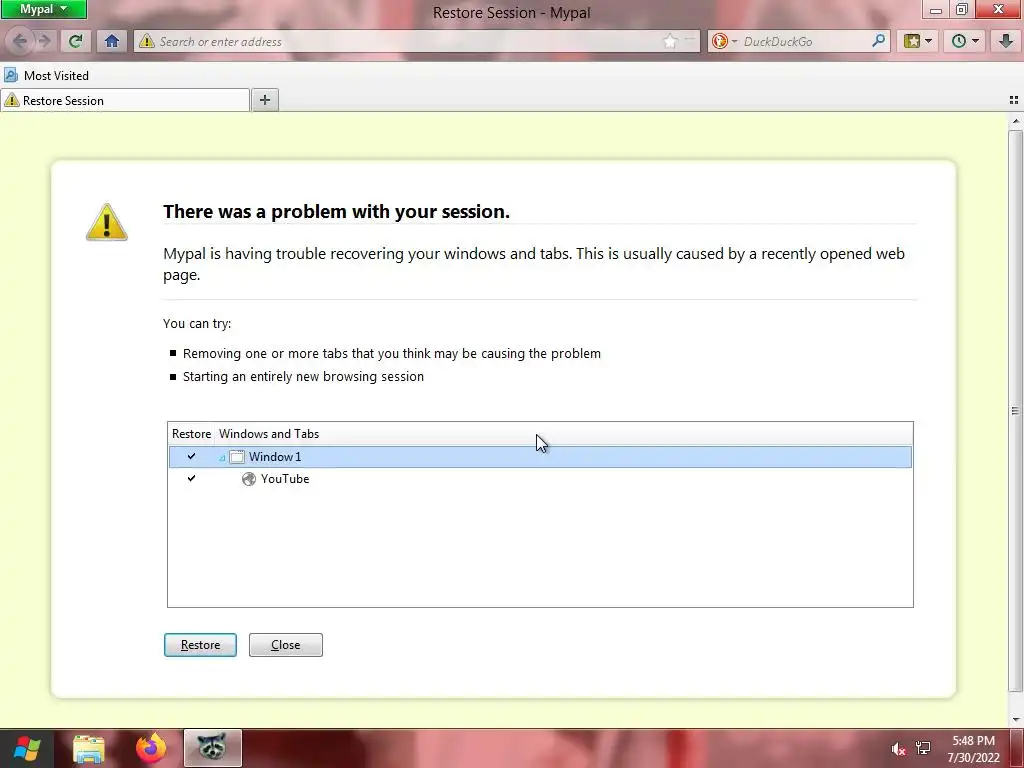Uncheck restore for Window 1
The width and height of the screenshot is (1024, 768).
click(x=191, y=456)
